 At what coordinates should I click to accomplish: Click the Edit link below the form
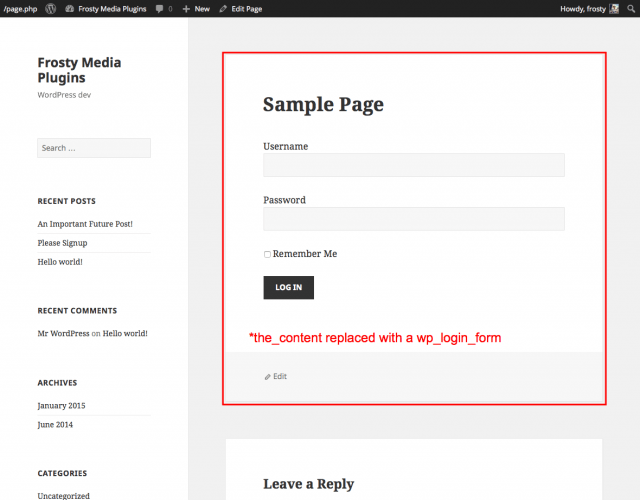coord(280,377)
